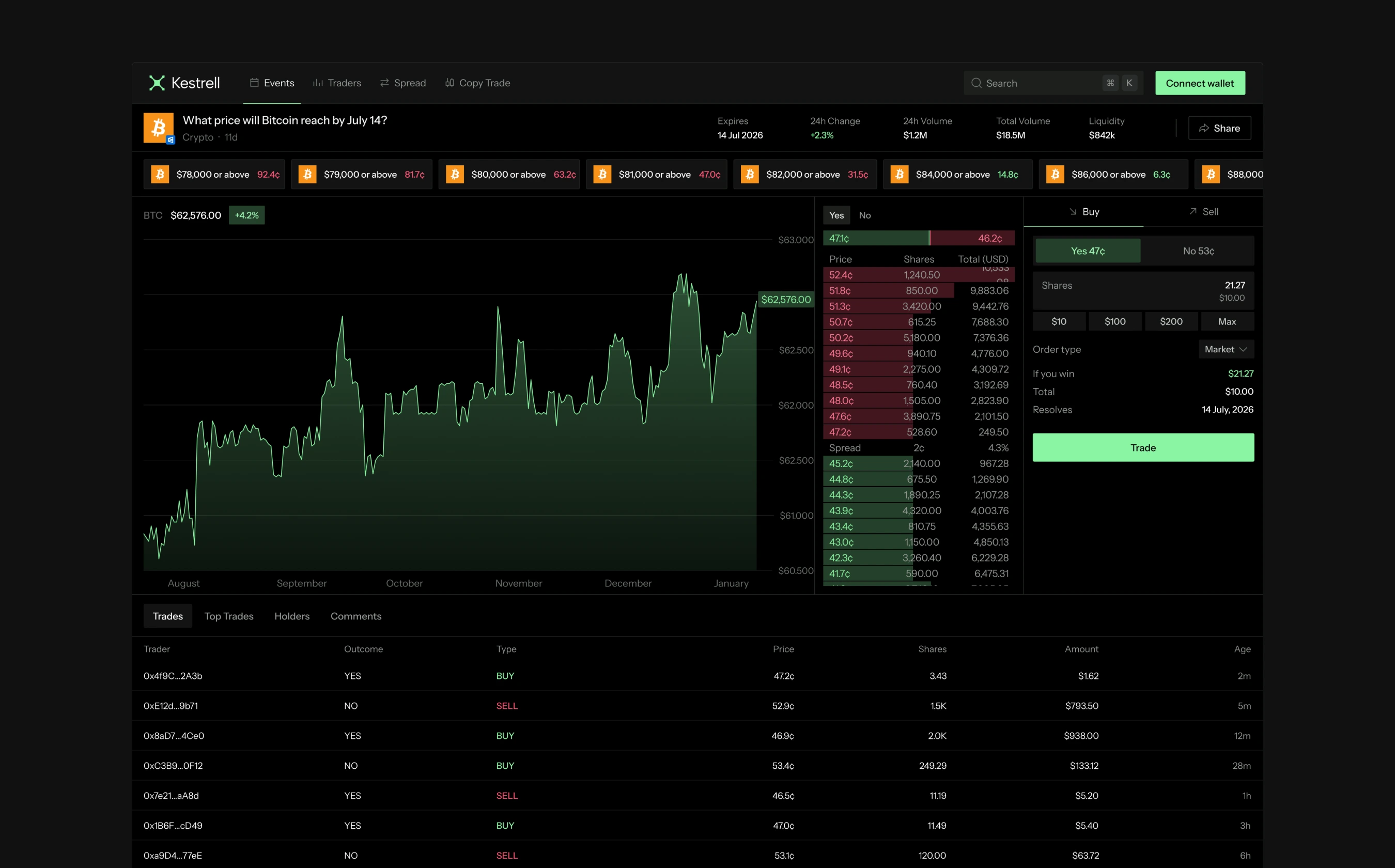
Task: Click the 47.1¢ / 46.2¢ depth bar
Action: click(919, 238)
